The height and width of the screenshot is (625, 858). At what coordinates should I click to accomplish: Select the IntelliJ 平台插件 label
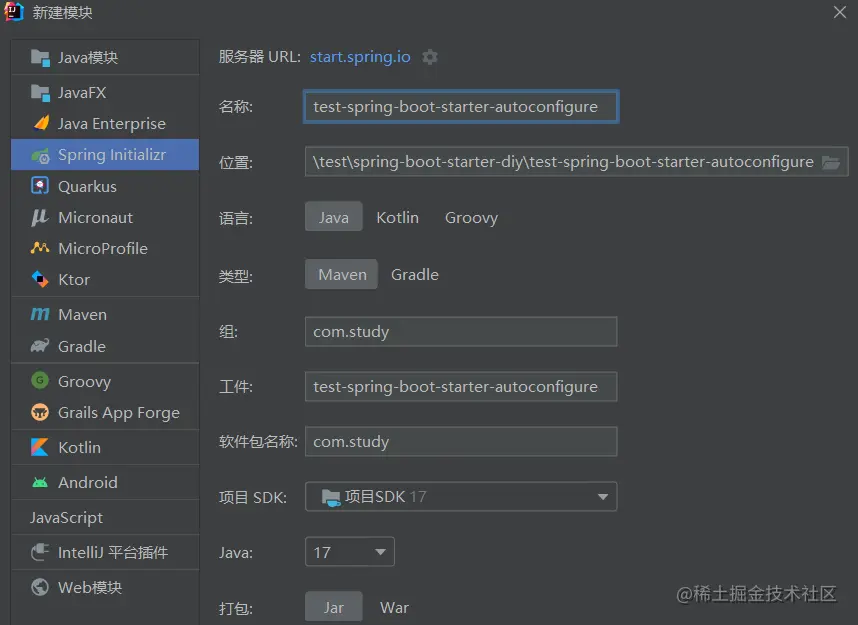(113, 552)
